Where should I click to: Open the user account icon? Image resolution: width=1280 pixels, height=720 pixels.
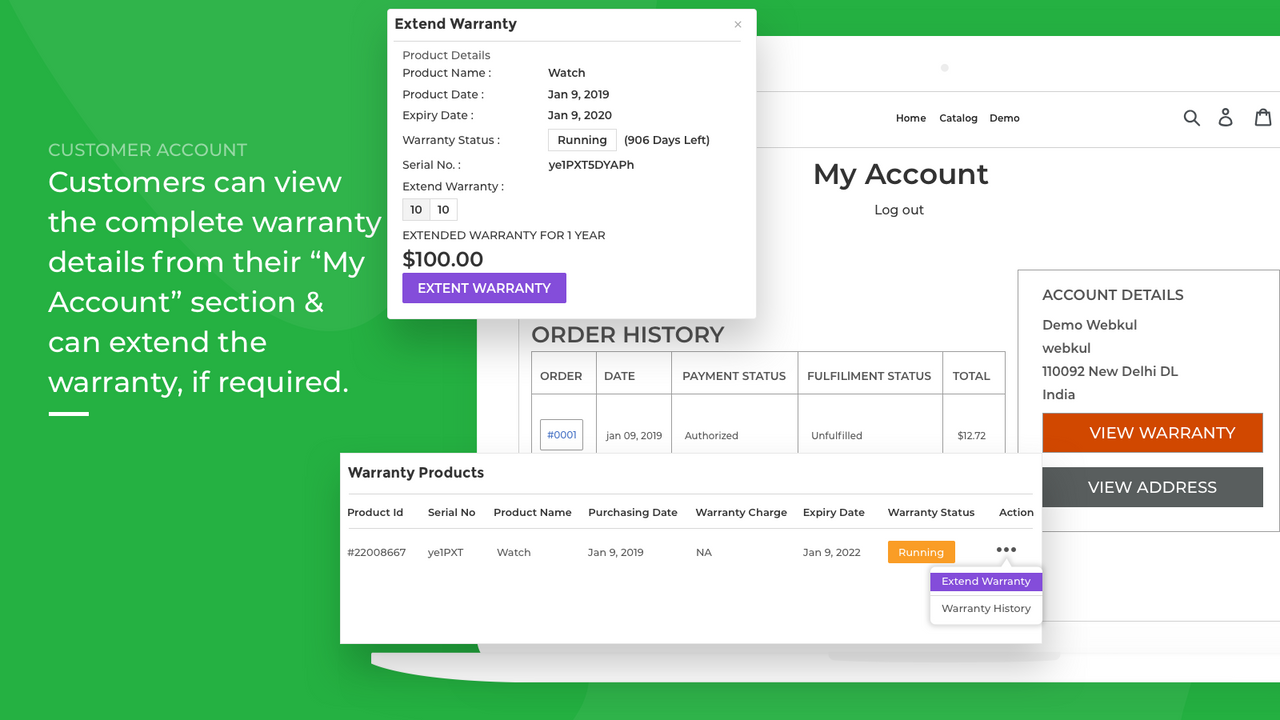[1225, 118]
